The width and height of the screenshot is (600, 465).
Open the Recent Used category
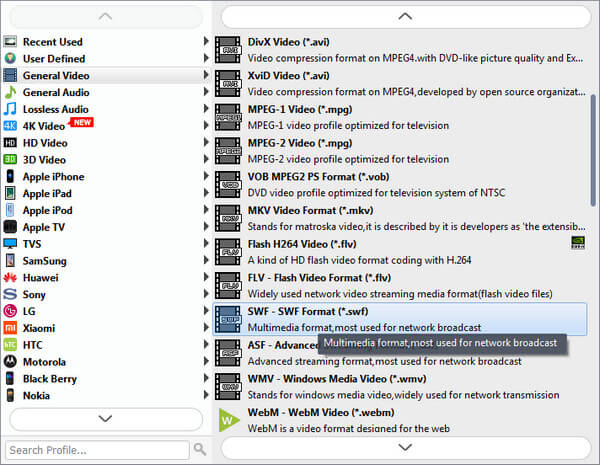(x=53, y=42)
